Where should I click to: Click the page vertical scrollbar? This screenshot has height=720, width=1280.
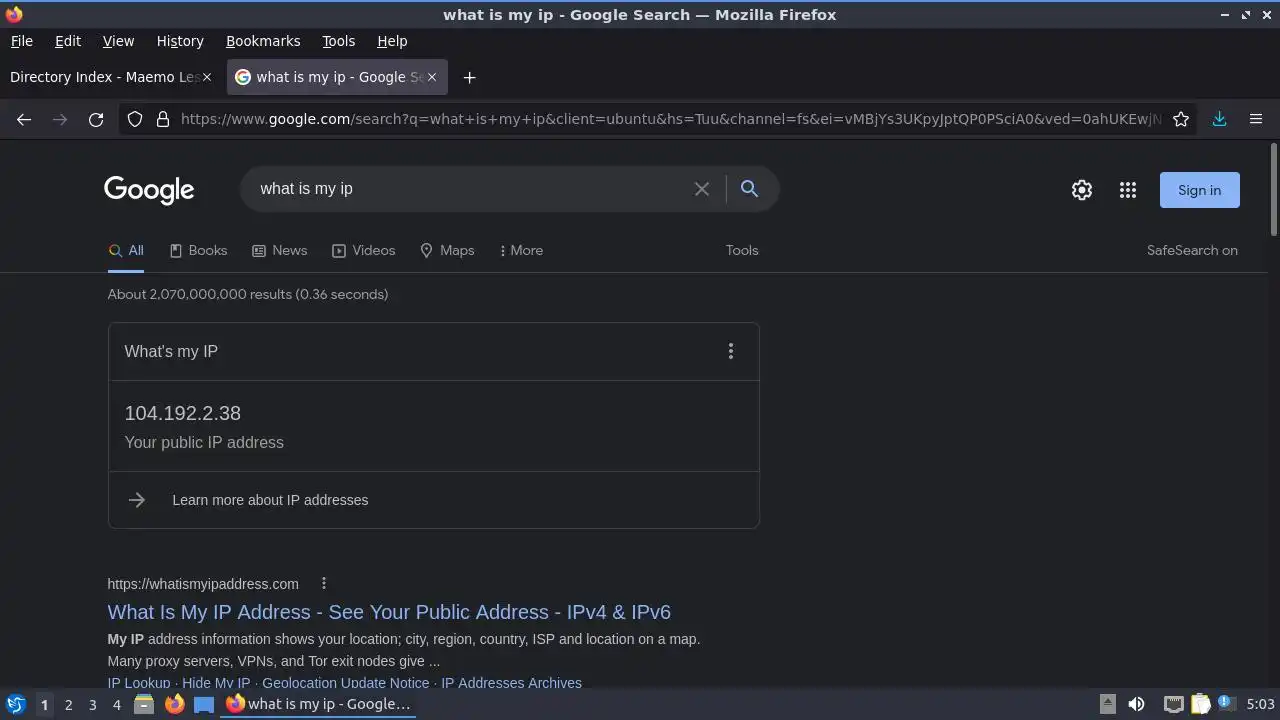click(x=1274, y=190)
